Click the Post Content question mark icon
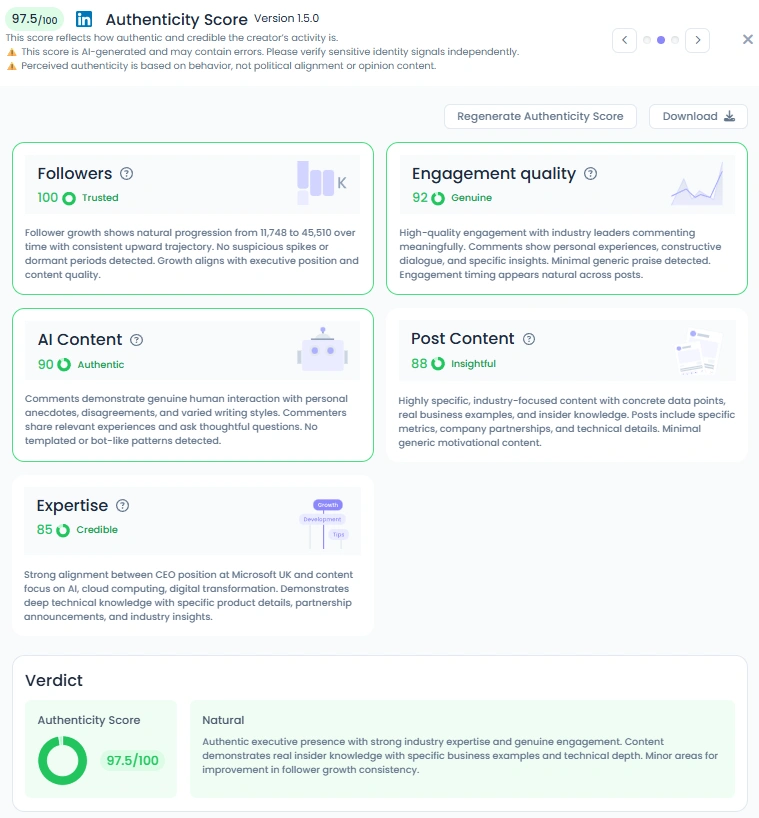The image size is (759, 818). [528, 339]
